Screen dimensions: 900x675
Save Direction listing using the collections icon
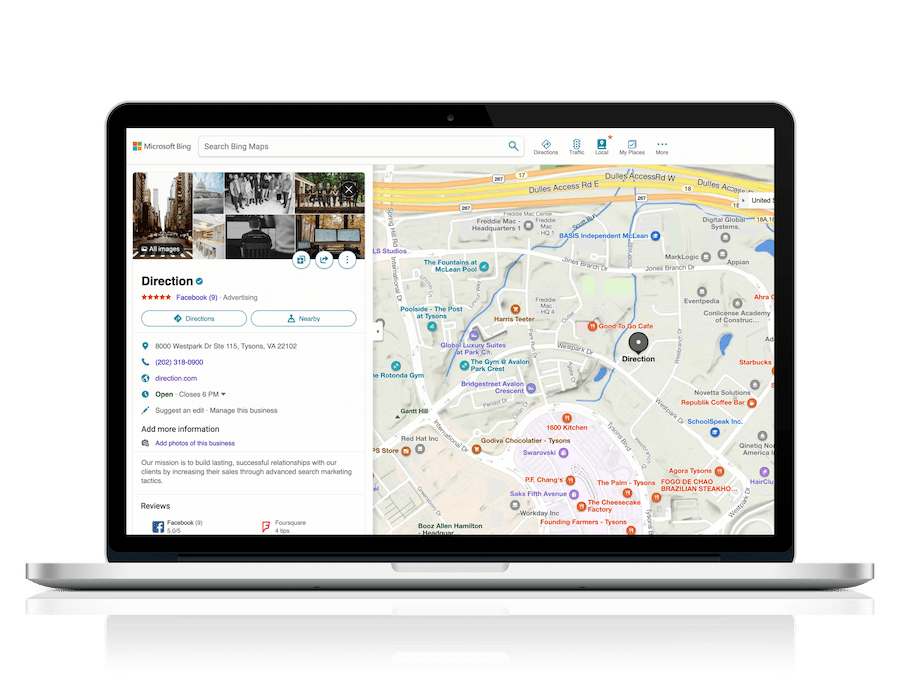(x=301, y=259)
